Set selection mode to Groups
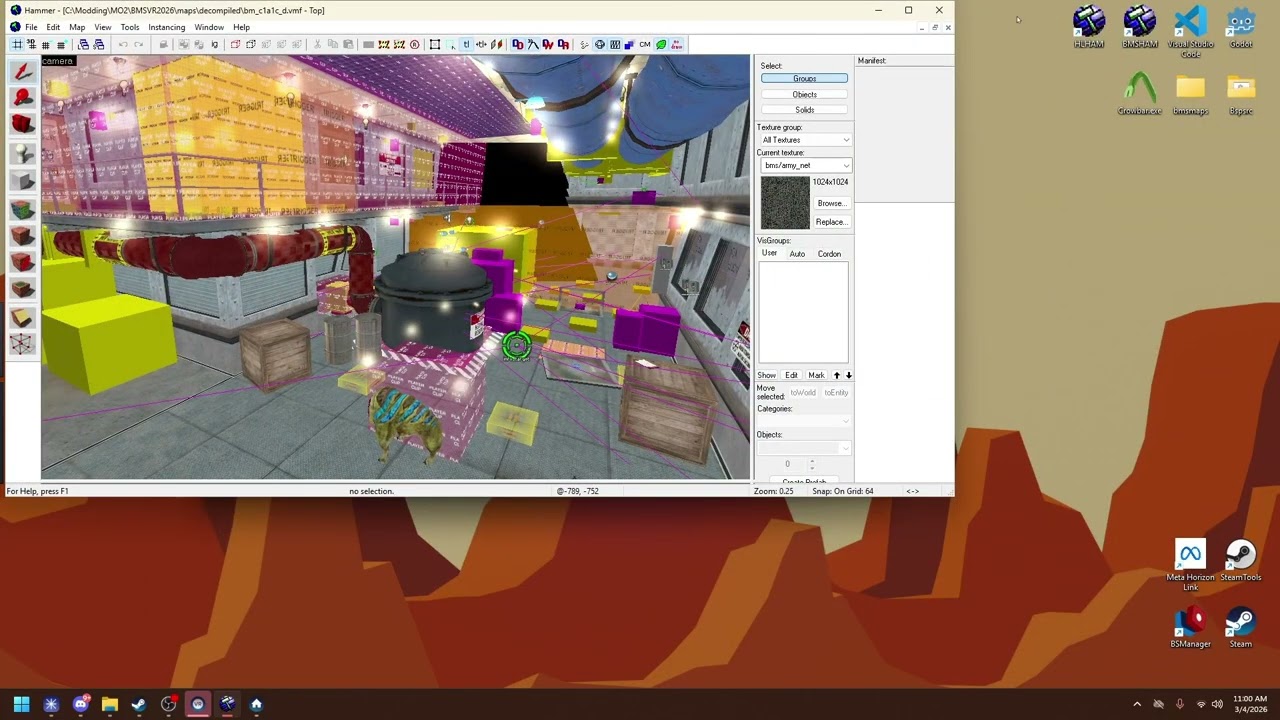 tap(804, 78)
